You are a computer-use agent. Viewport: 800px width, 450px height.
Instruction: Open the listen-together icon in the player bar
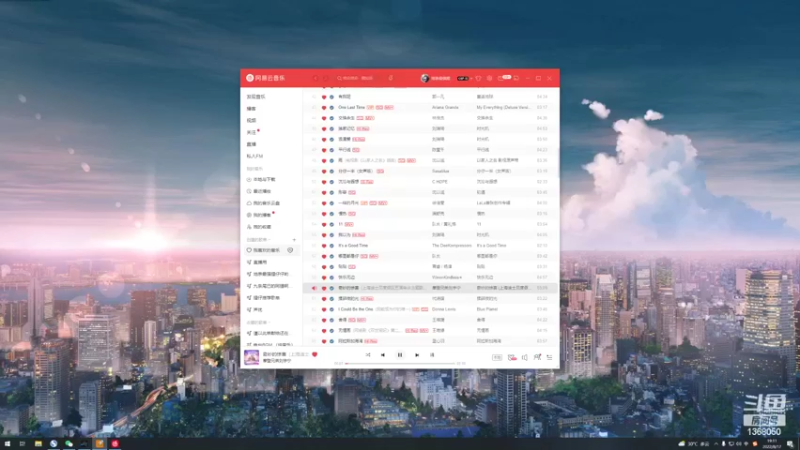[537, 357]
